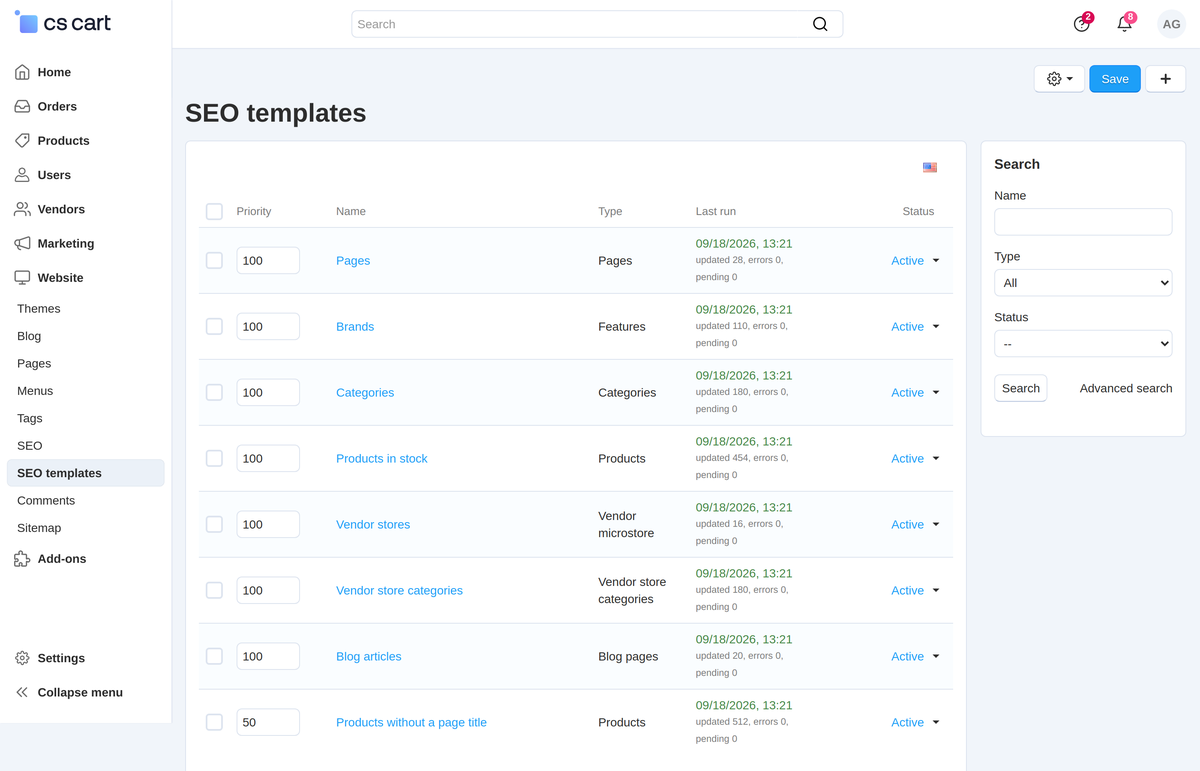Open the Status dropdown in search panel

tap(1083, 344)
